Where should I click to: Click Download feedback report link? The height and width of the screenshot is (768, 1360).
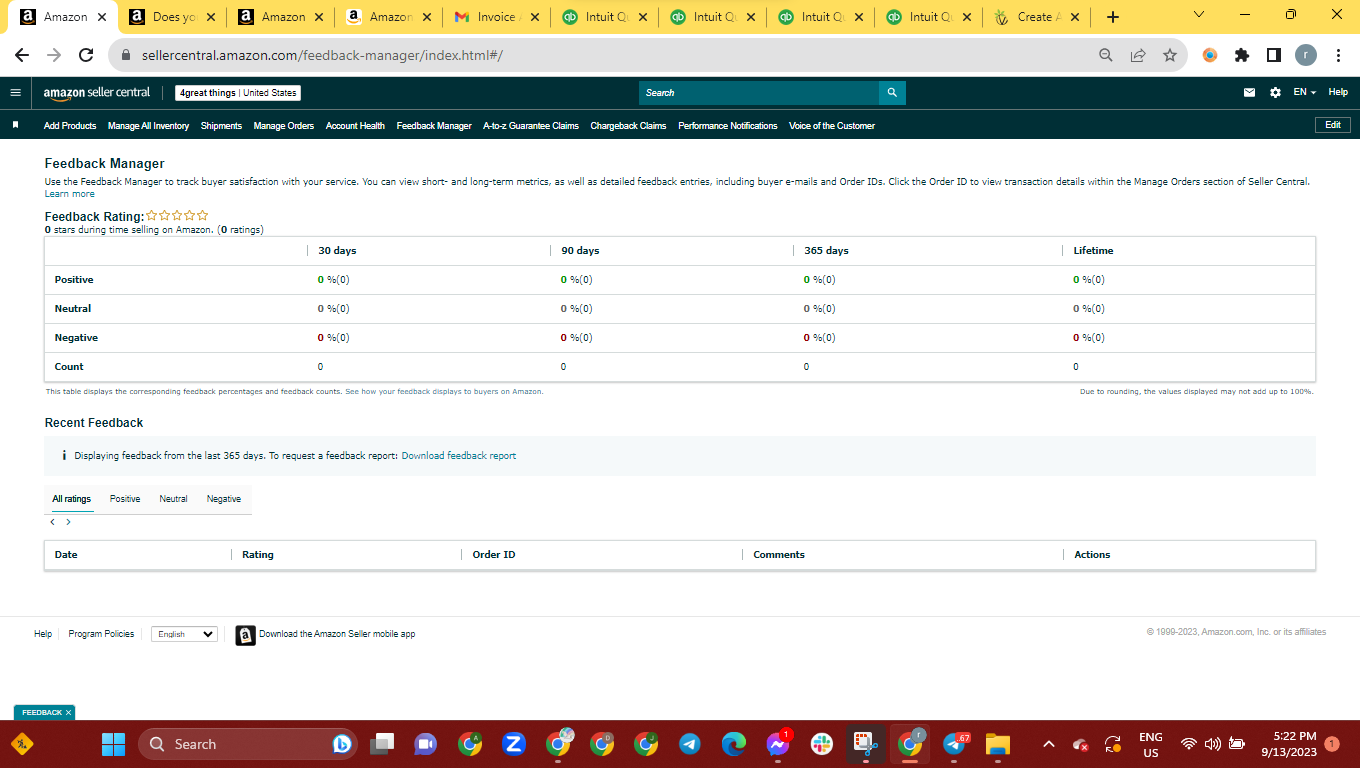click(x=459, y=455)
